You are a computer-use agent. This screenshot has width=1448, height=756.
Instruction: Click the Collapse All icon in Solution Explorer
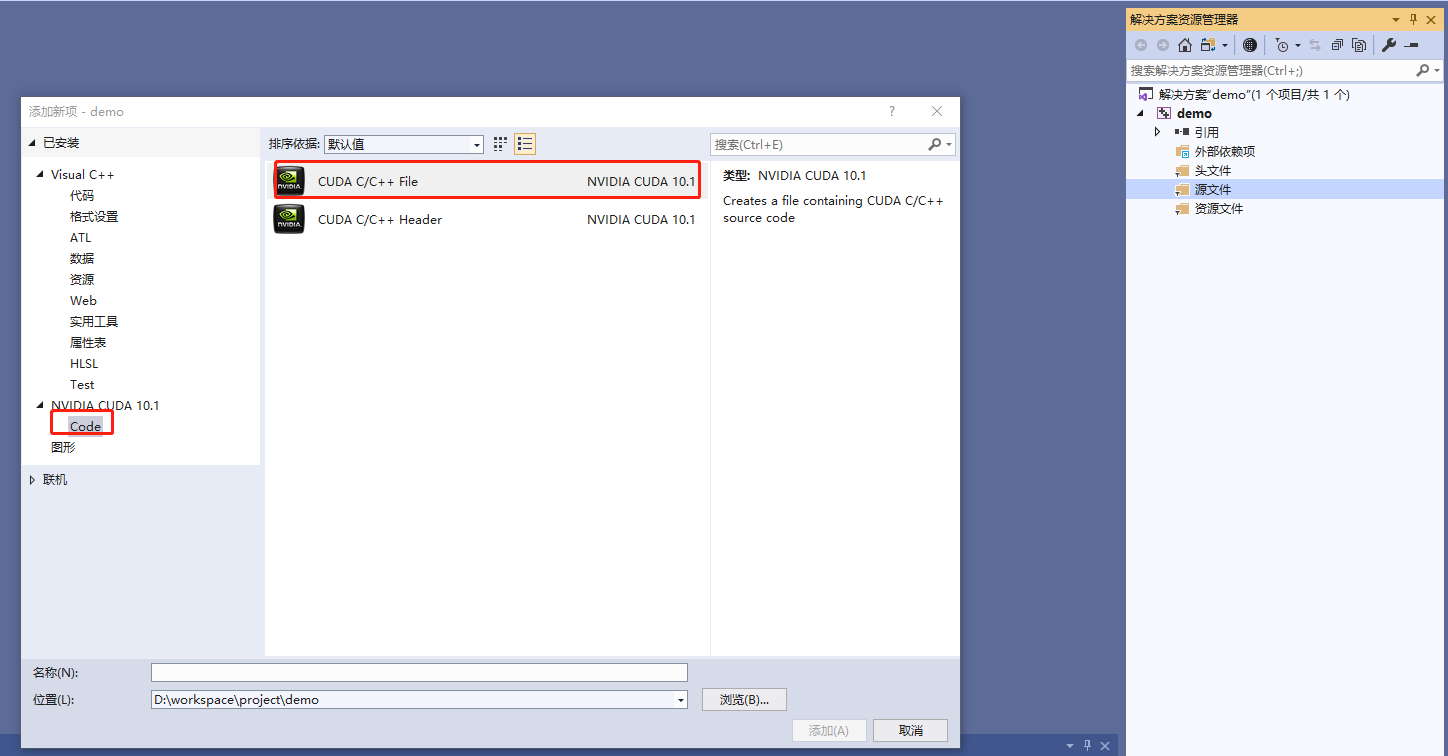[1337, 44]
